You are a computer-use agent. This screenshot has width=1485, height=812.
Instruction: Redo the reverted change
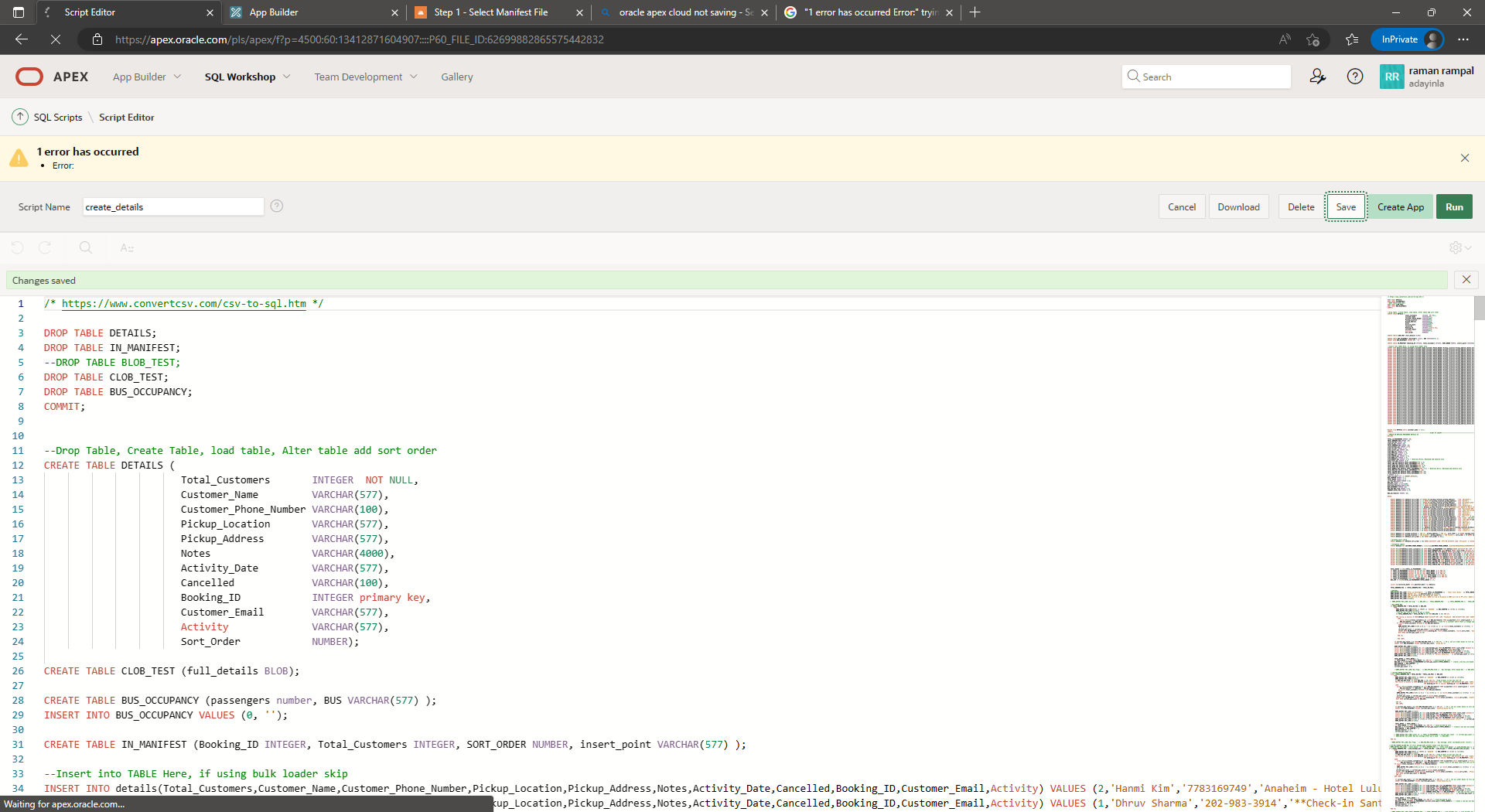pyautogui.click(x=45, y=247)
